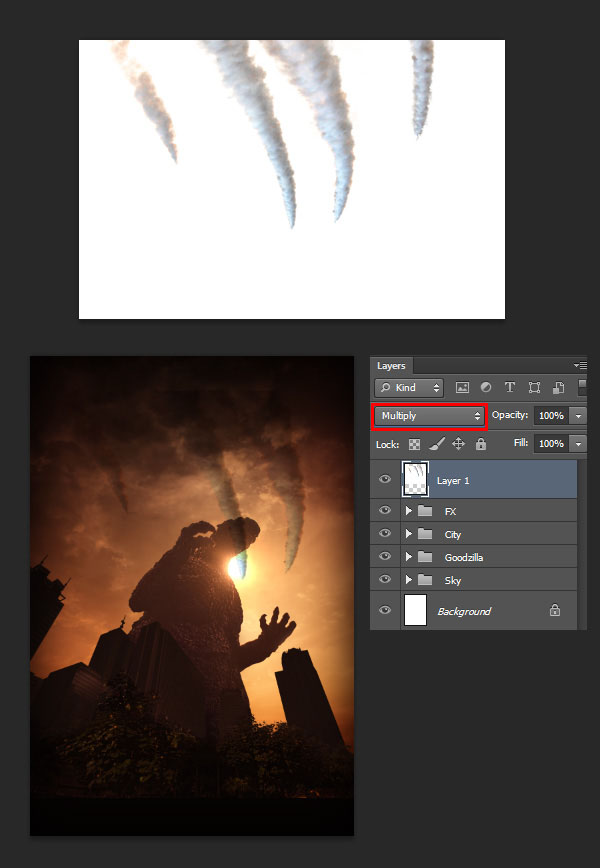Toggle lock image pixels brush icon
The width and height of the screenshot is (600, 868).
[436, 444]
